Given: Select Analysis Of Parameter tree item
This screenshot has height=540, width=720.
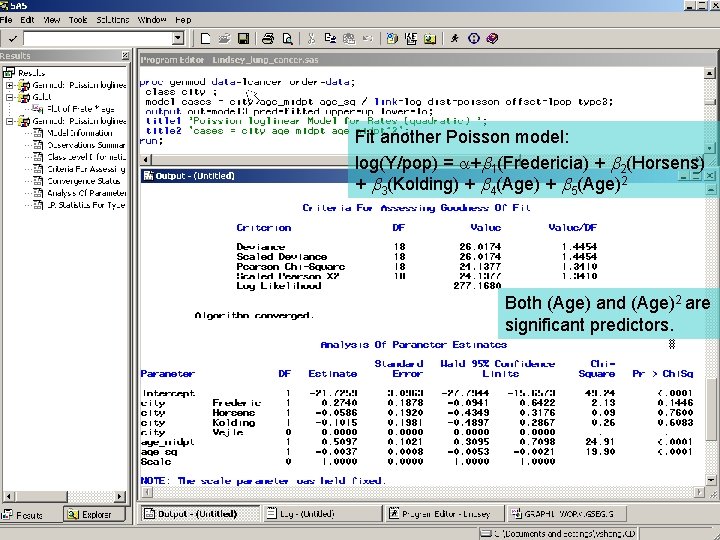Looking at the screenshot, I should 86,193.
